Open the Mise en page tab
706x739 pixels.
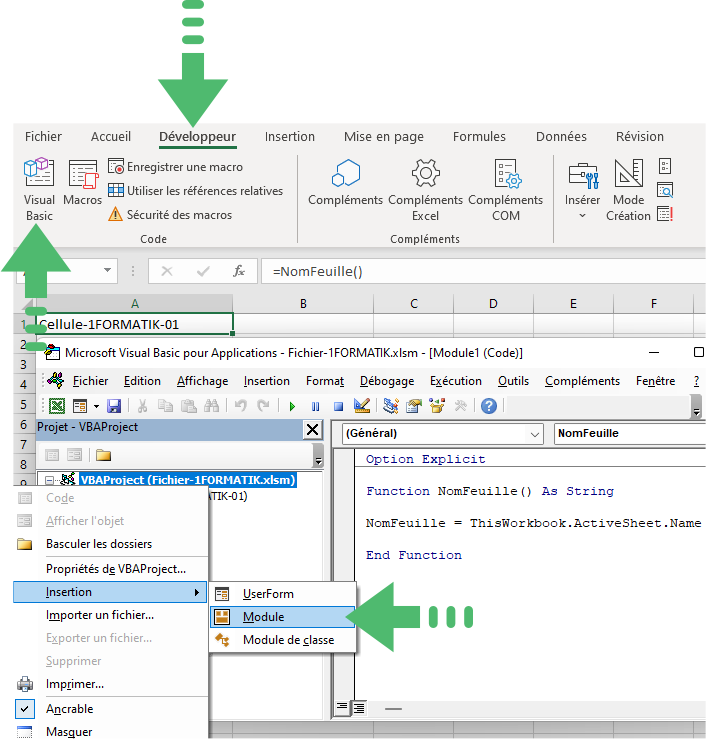point(384,137)
